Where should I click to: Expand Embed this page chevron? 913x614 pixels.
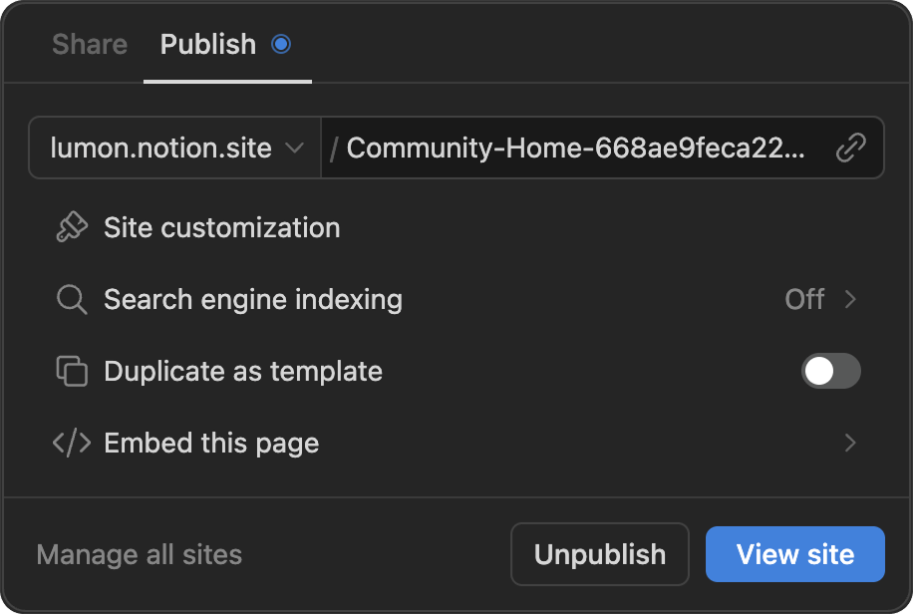(851, 443)
